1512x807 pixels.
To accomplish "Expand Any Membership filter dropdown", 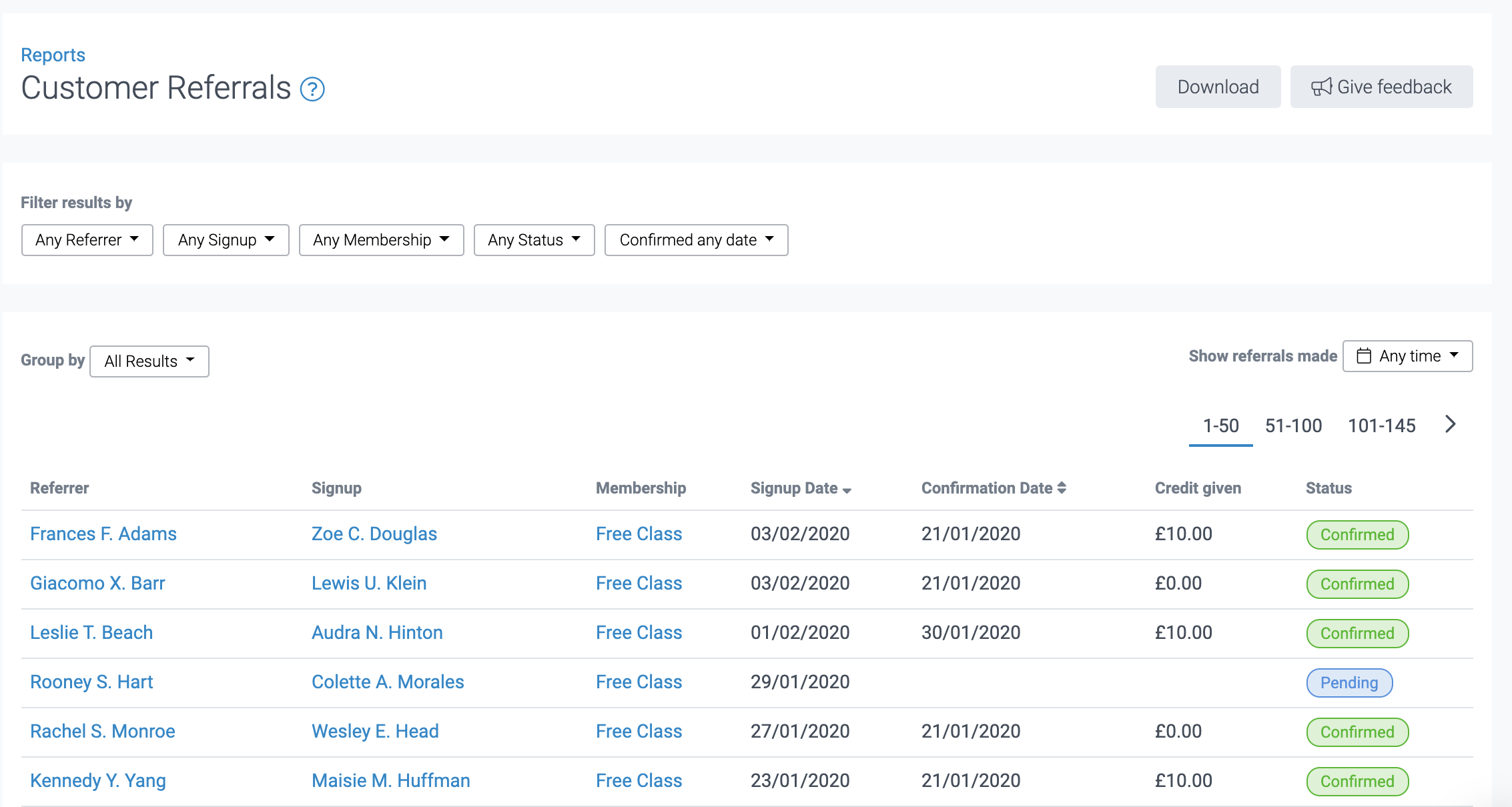I will (381, 240).
